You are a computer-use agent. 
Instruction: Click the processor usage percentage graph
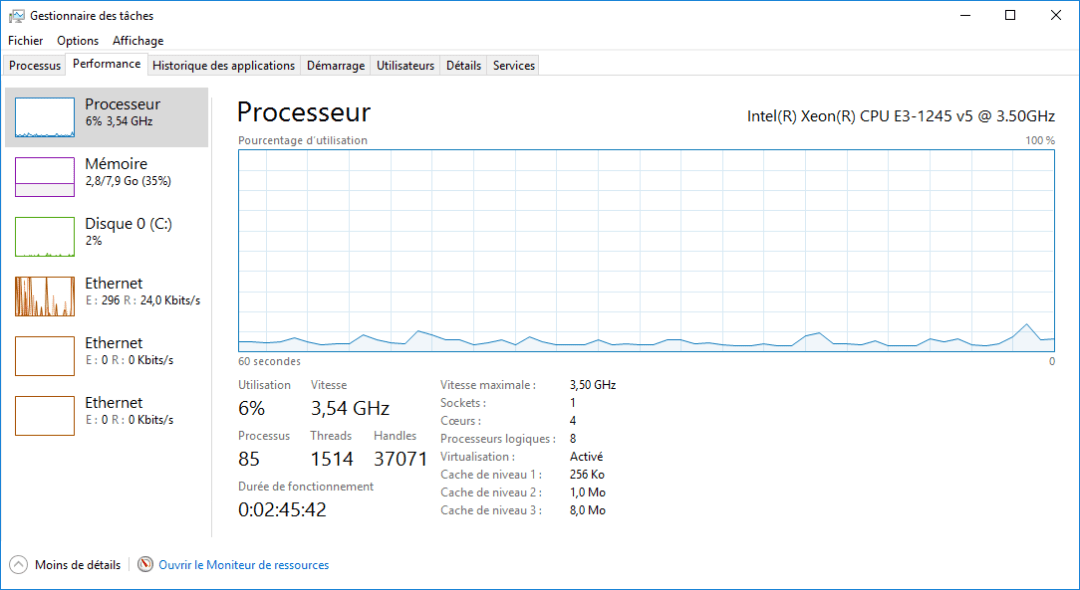coord(646,250)
